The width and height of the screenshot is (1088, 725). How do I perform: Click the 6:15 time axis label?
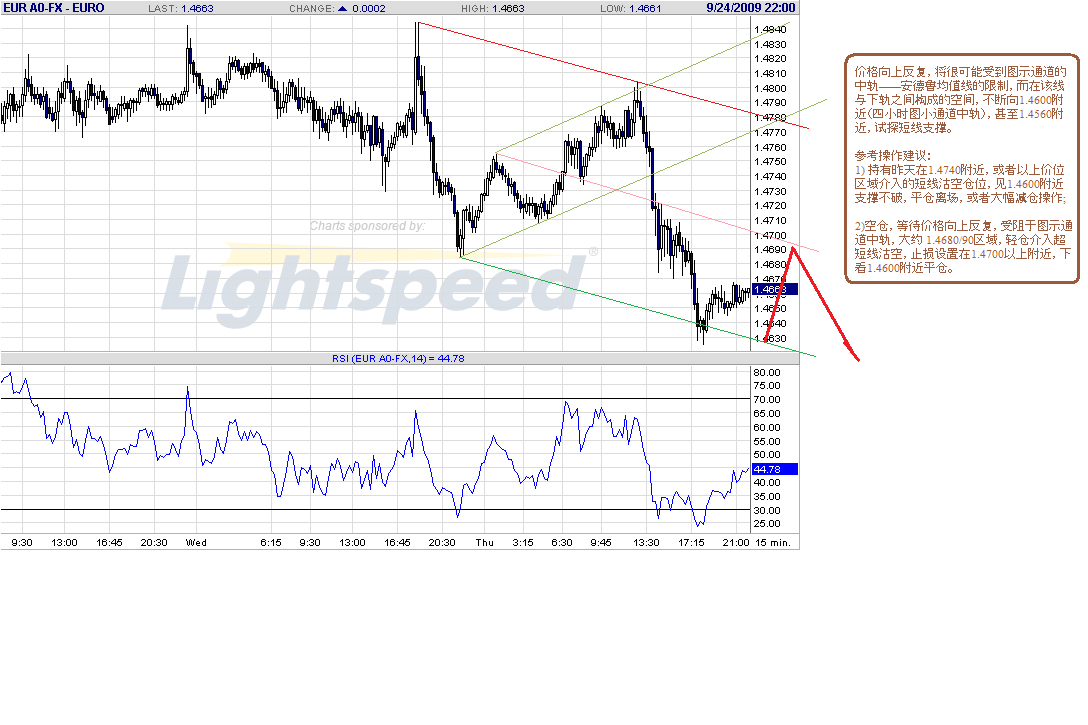pyautogui.click(x=271, y=543)
